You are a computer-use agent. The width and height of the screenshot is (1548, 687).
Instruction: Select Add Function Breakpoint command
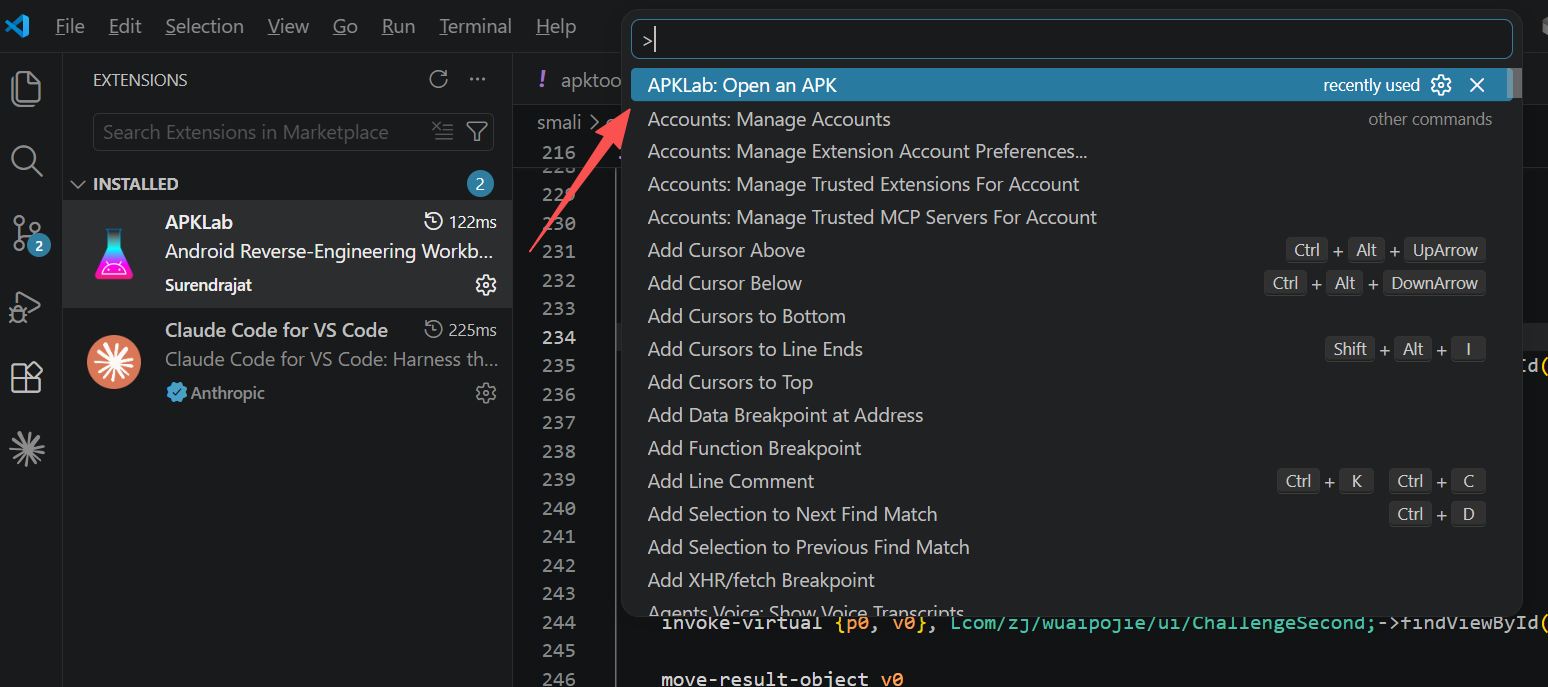1068,449
